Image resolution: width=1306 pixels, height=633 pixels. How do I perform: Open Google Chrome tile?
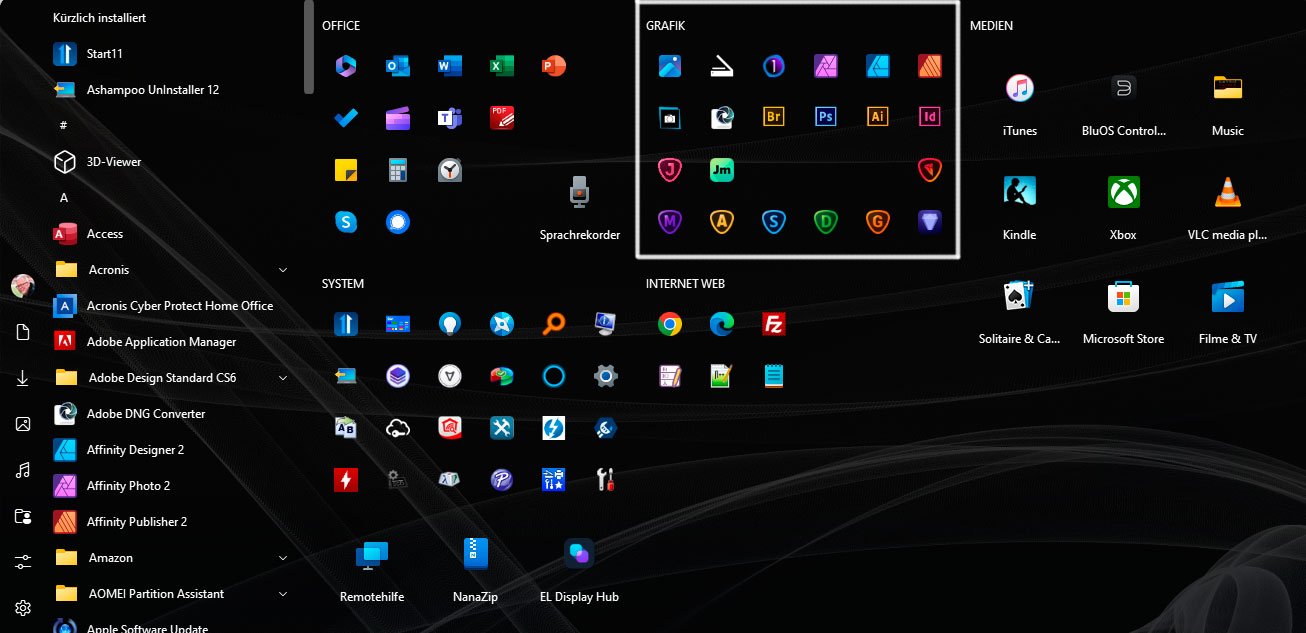point(670,324)
